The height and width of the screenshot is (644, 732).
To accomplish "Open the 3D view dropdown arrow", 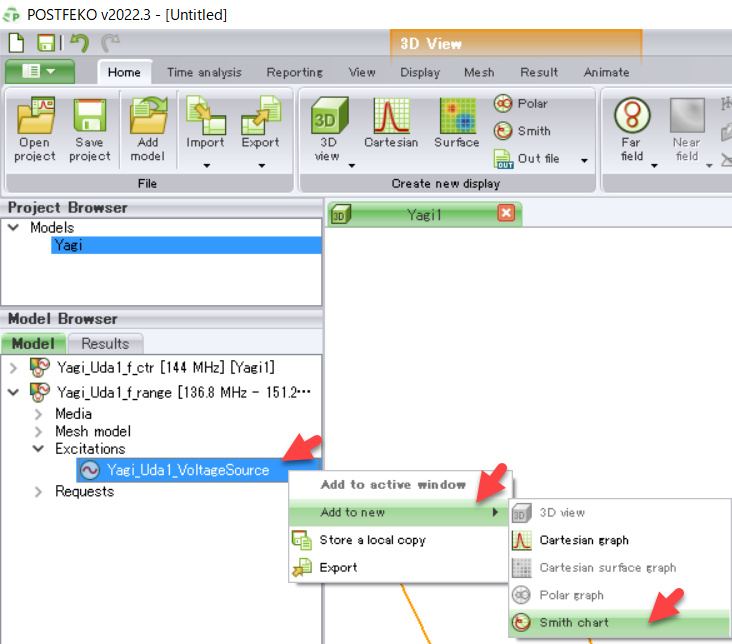I will 352,165.
